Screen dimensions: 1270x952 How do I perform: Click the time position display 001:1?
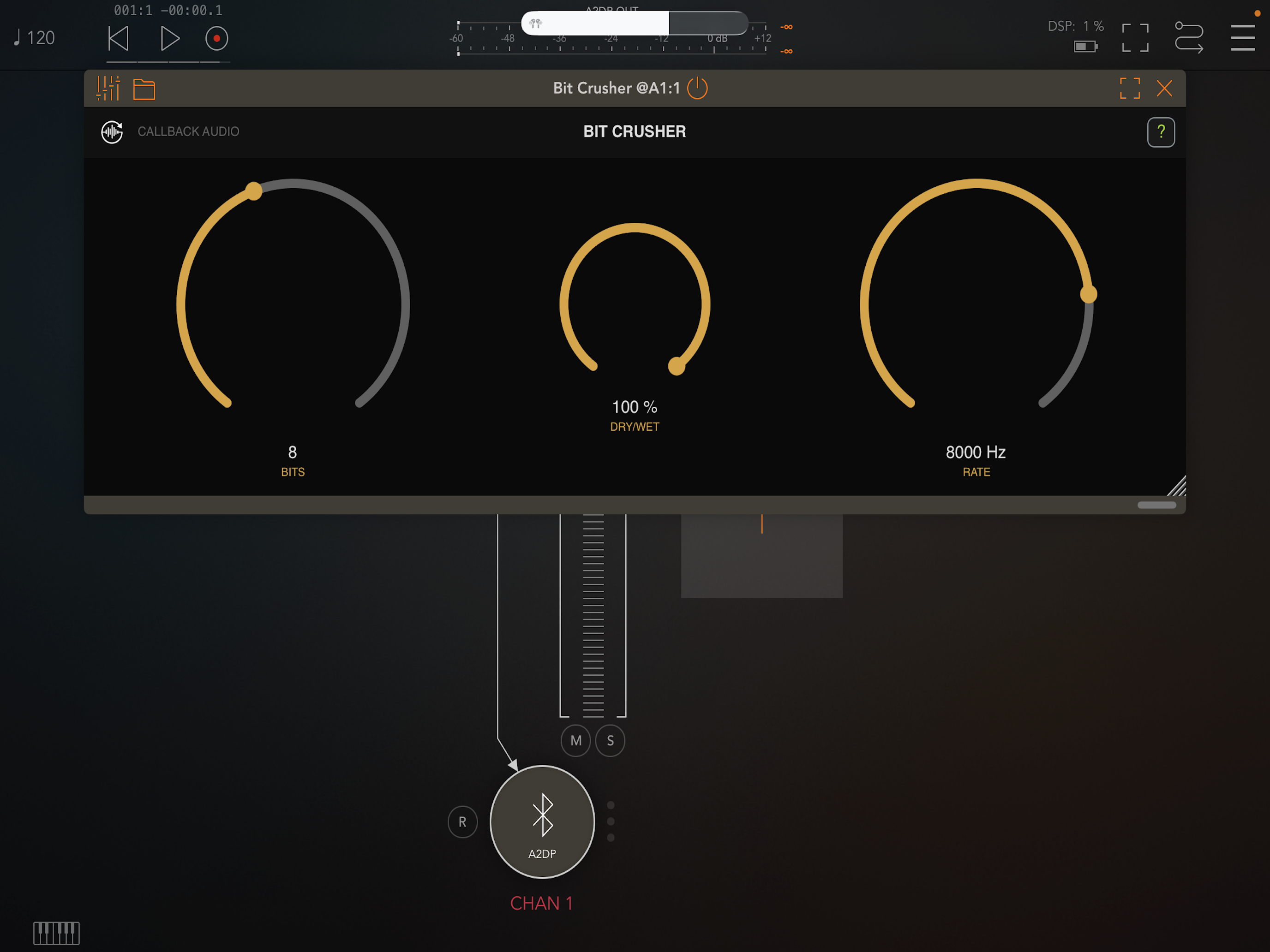[168, 10]
